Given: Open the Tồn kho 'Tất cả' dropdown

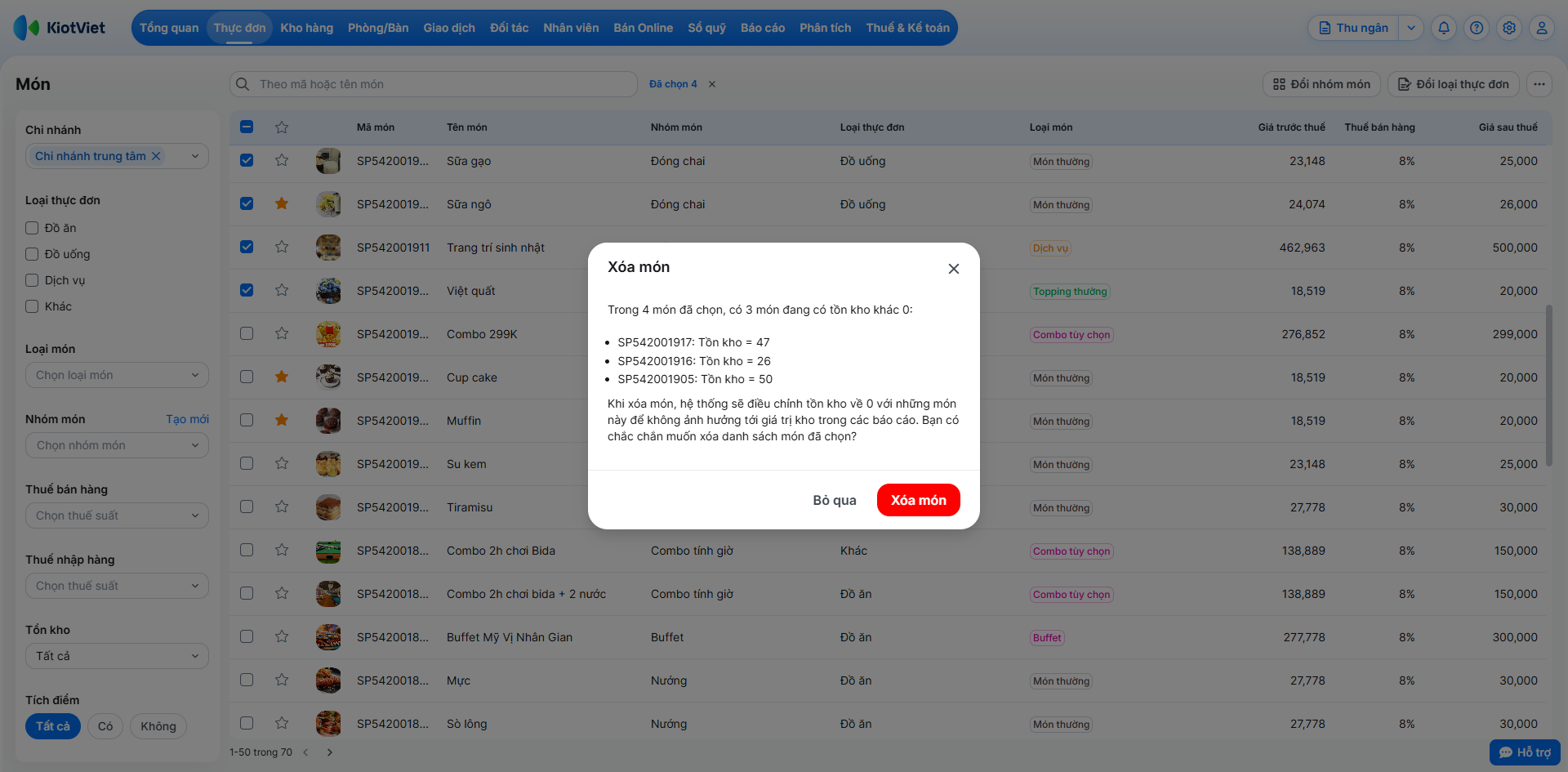Looking at the screenshot, I should pyautogui.click(x=117, y=656).
